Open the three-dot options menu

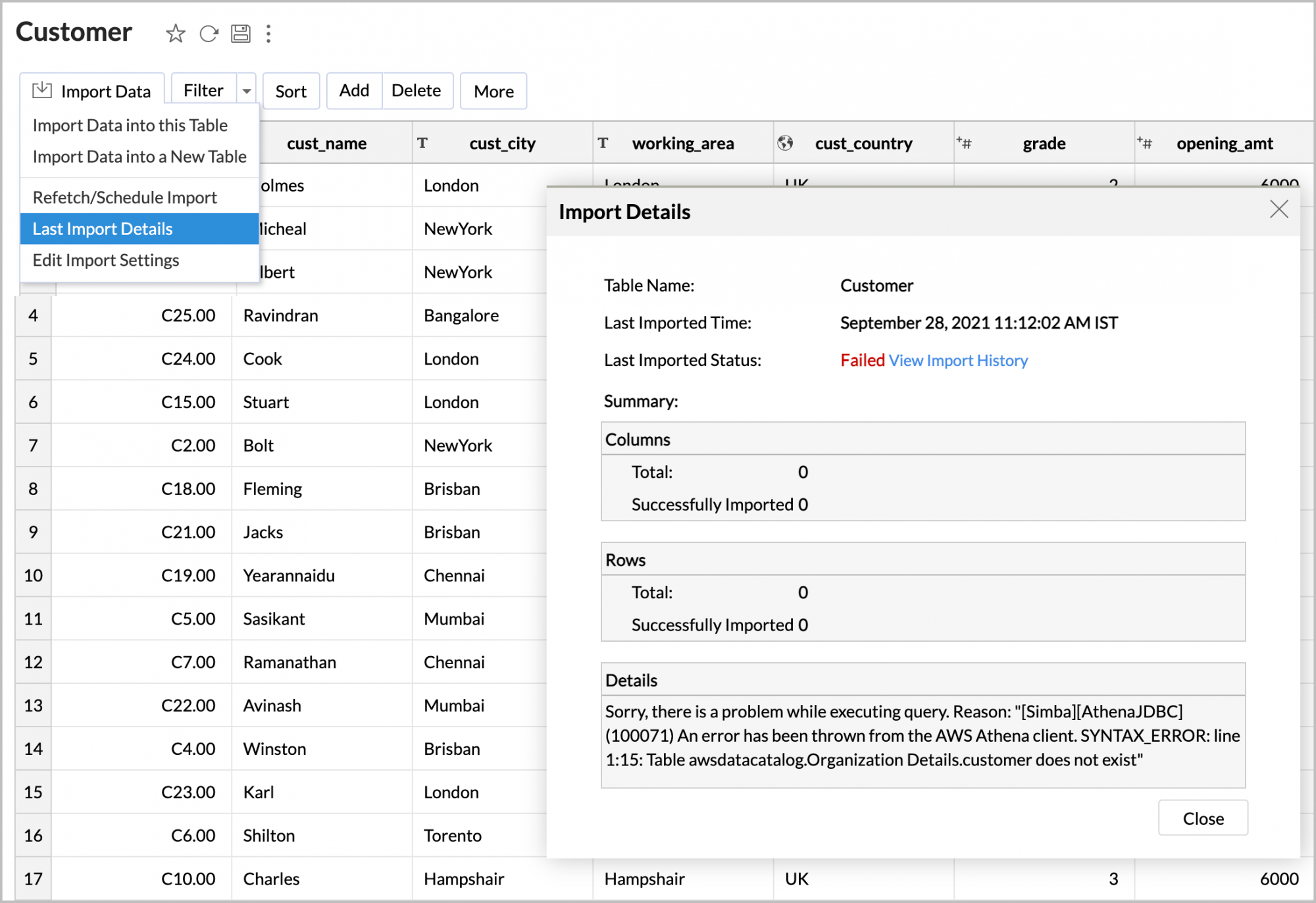click(268, 34)
